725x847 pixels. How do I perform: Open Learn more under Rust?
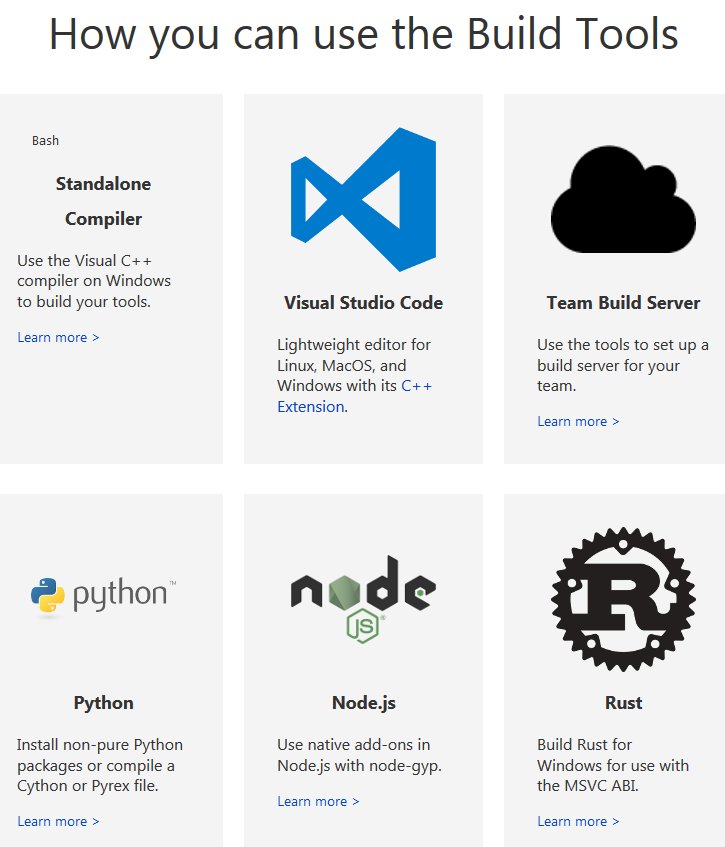point(578,822)
